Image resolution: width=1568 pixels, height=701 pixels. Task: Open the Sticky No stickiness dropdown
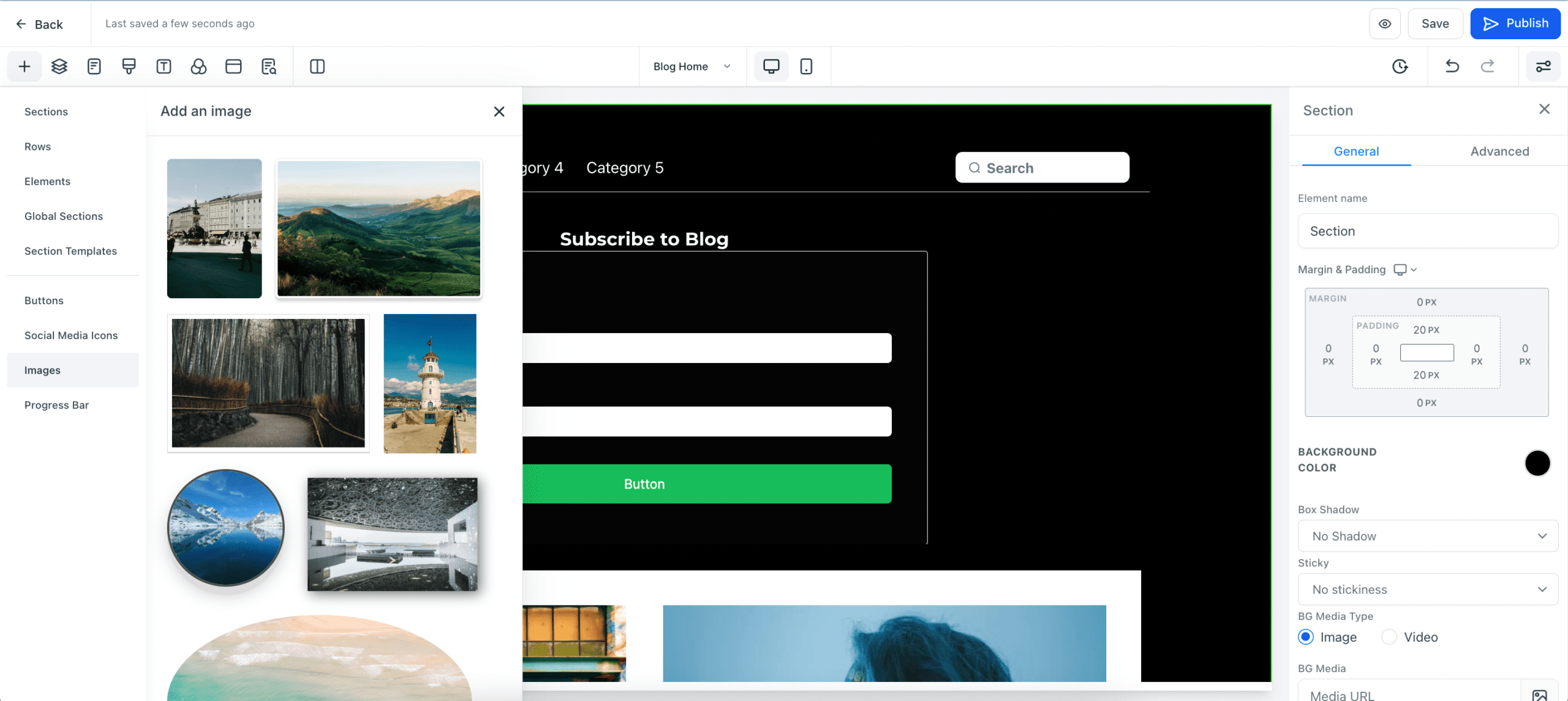1428,589
